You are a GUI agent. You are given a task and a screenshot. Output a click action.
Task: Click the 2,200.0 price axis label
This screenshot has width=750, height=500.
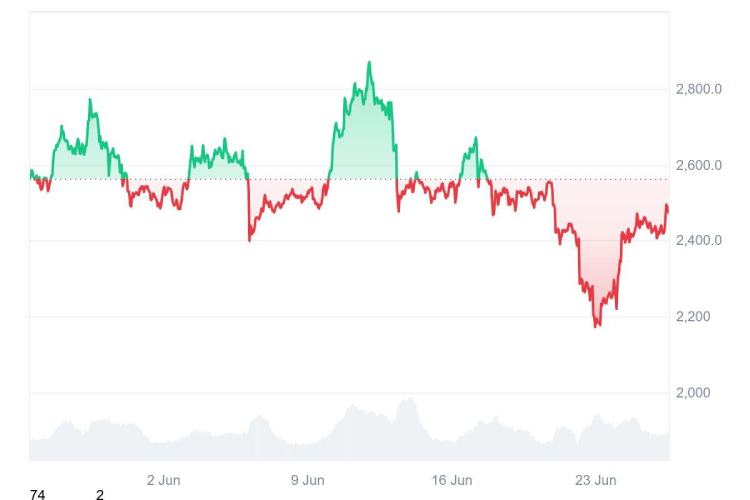[699, 317]
